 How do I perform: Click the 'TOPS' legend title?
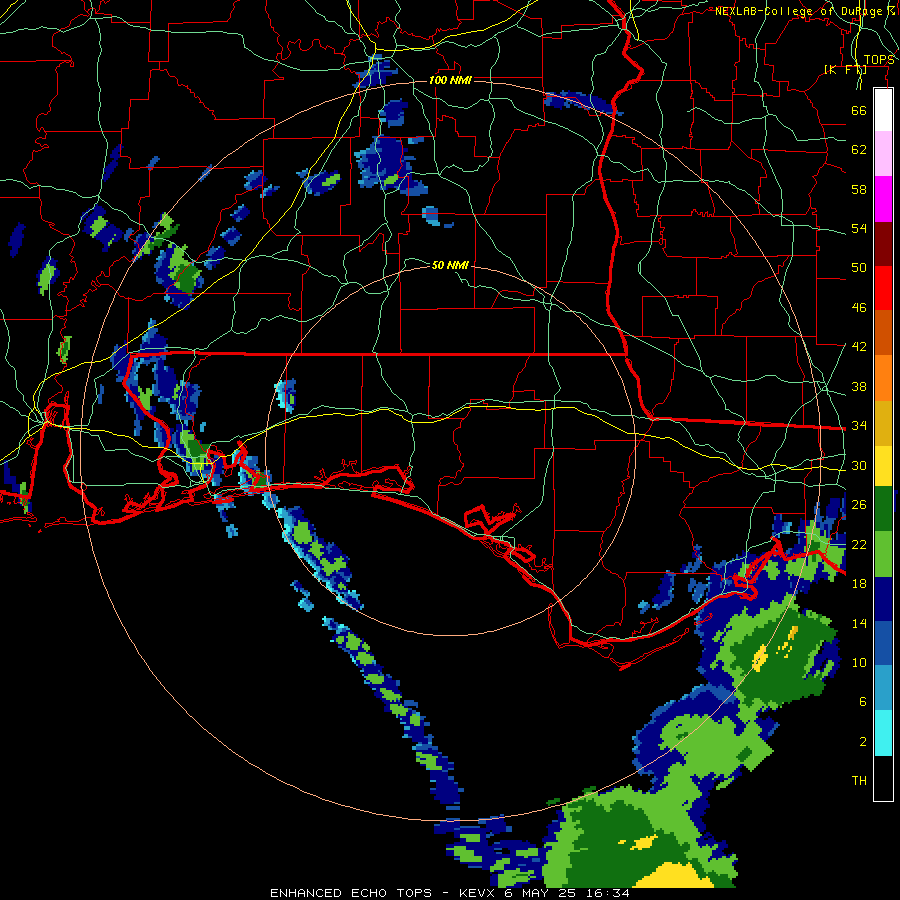[879, 60]
